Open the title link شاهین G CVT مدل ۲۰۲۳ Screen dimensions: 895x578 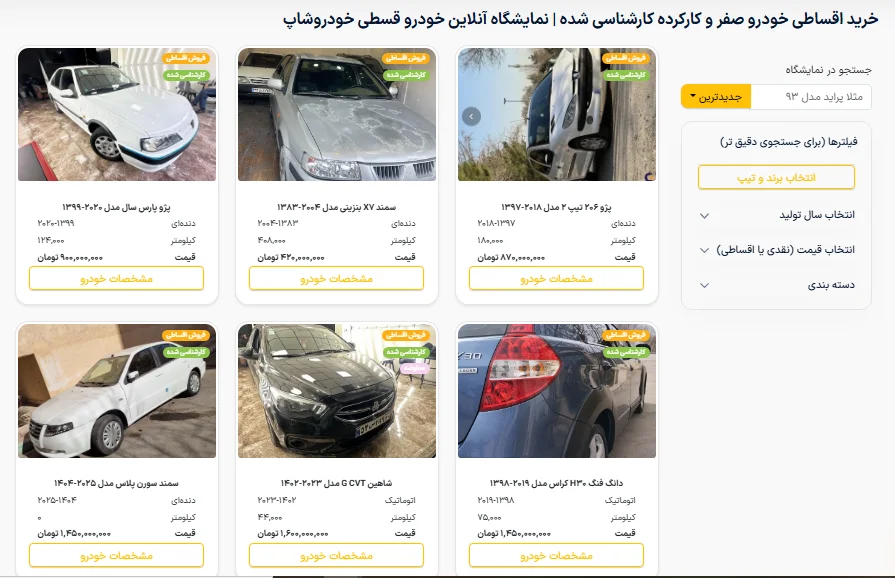(x=336, y=483)
